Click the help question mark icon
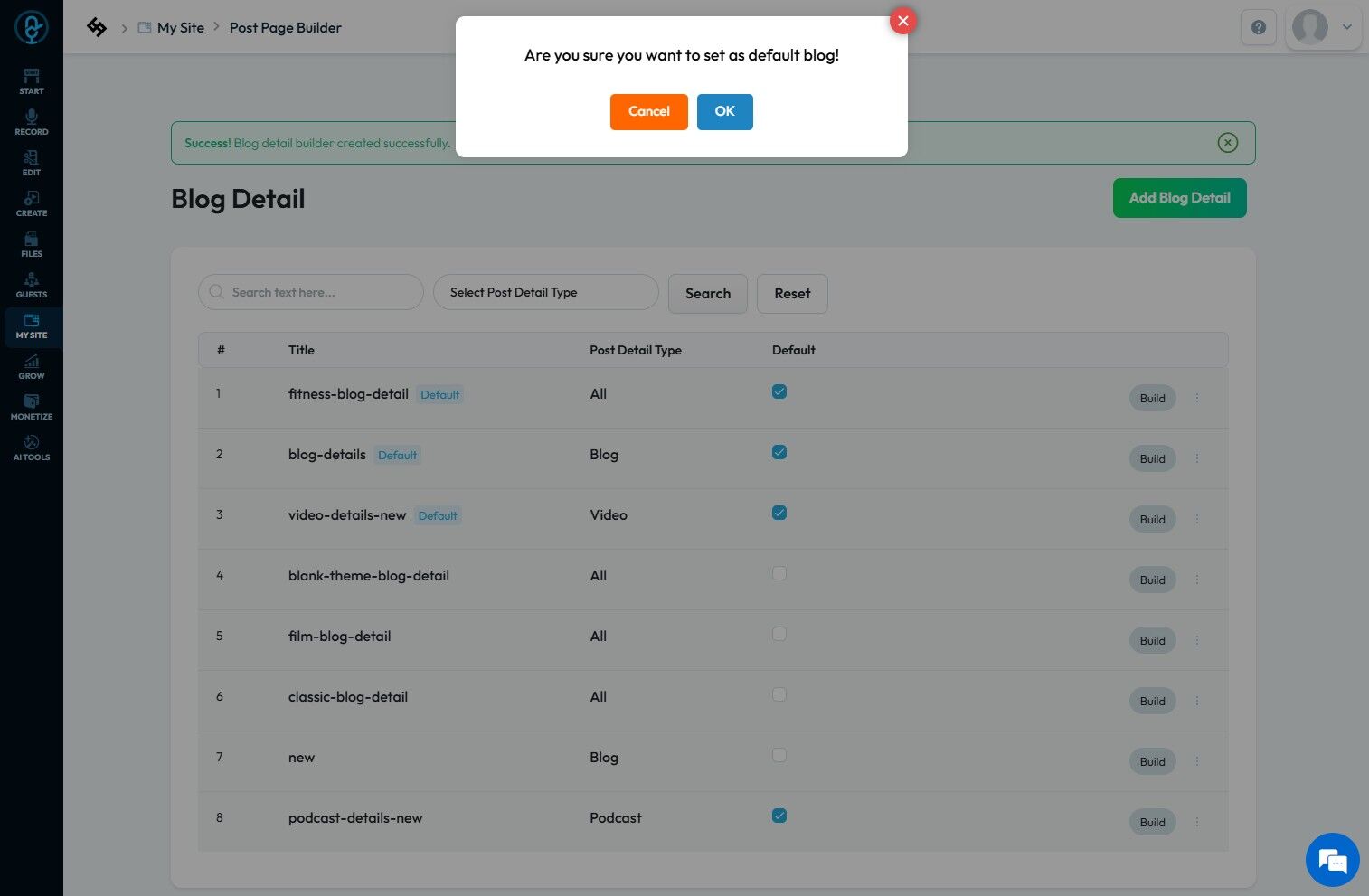 1258,27
